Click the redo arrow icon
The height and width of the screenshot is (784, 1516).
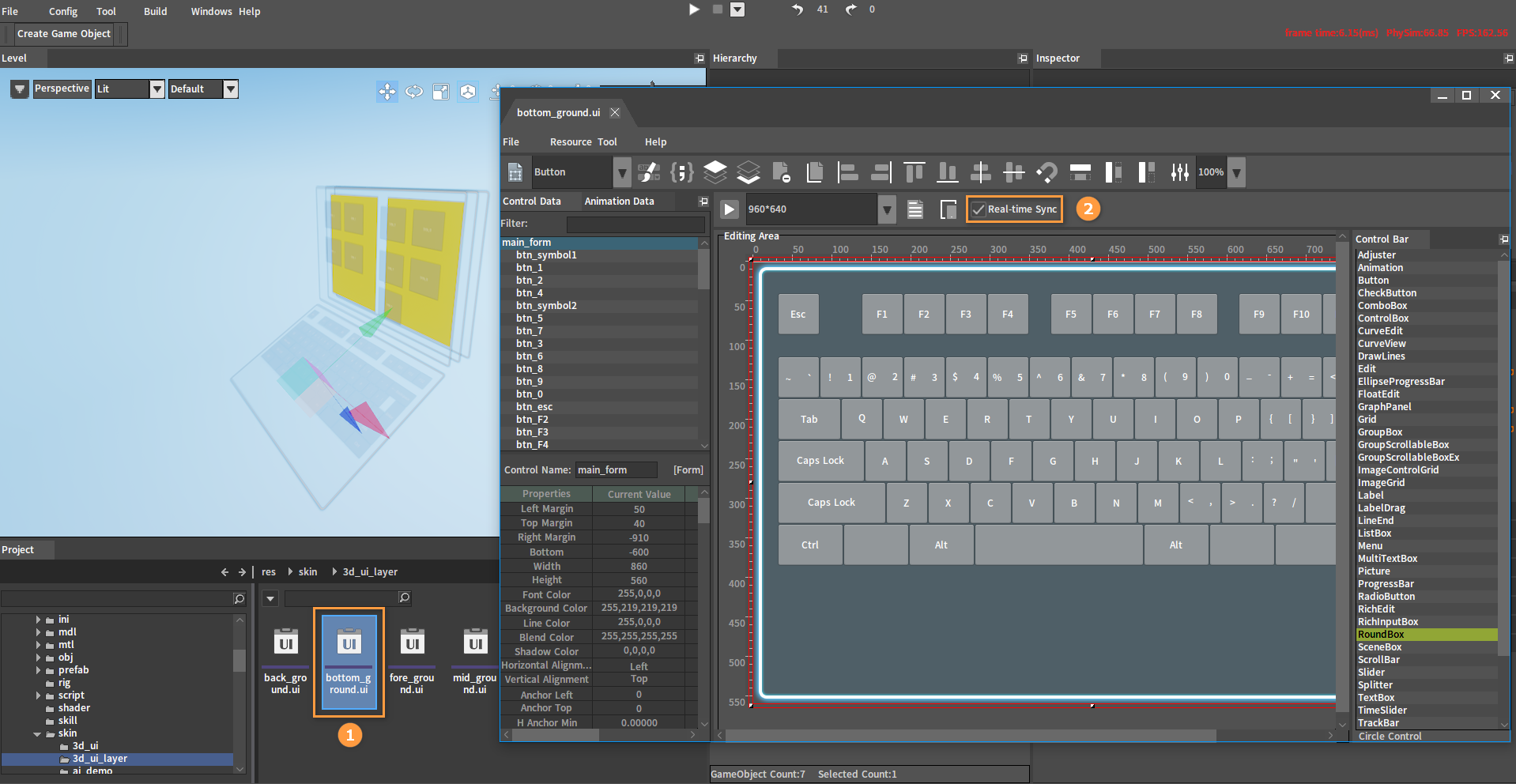[x=850, y=9]
